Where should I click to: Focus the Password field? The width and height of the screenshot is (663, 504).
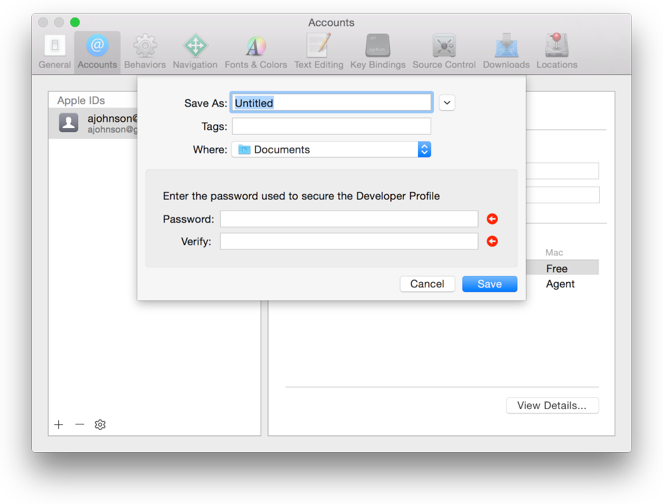coord(349,219)
